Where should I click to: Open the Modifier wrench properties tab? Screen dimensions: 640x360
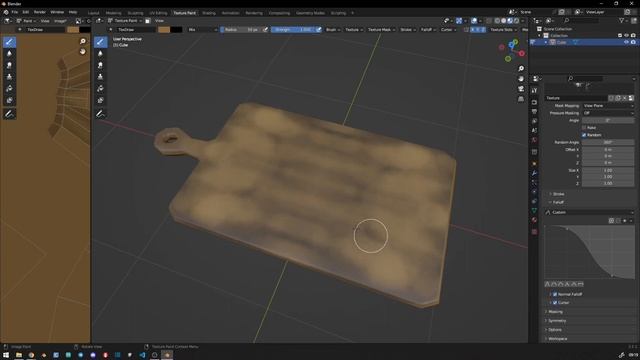tap(534, 173)
